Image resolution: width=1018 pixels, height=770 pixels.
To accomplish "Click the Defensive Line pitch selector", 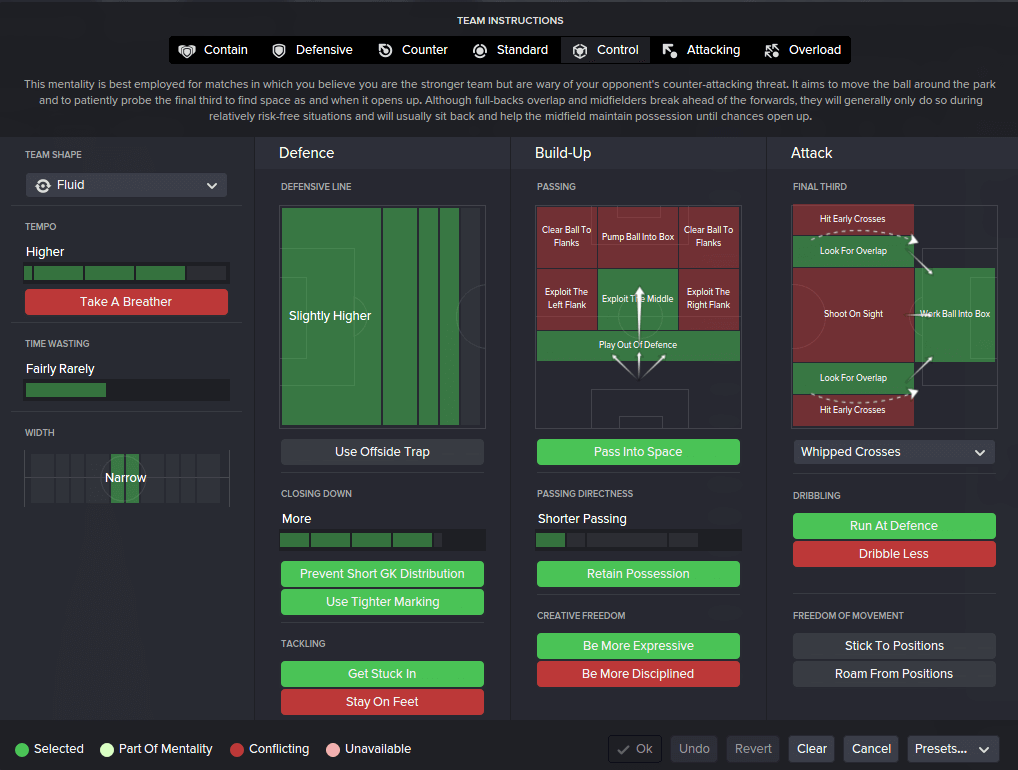I will click(x=382, y=317).
